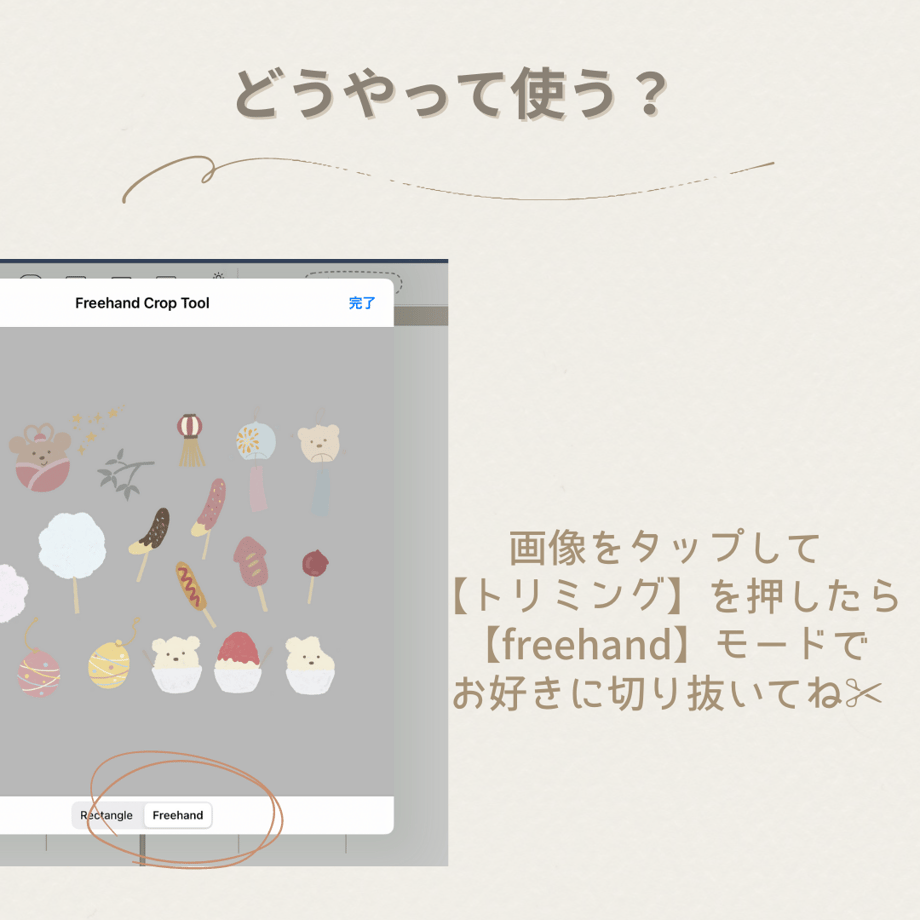
Task: Select the Freehand crop mode
Action: pyautogui.click(x=178, y=815)
